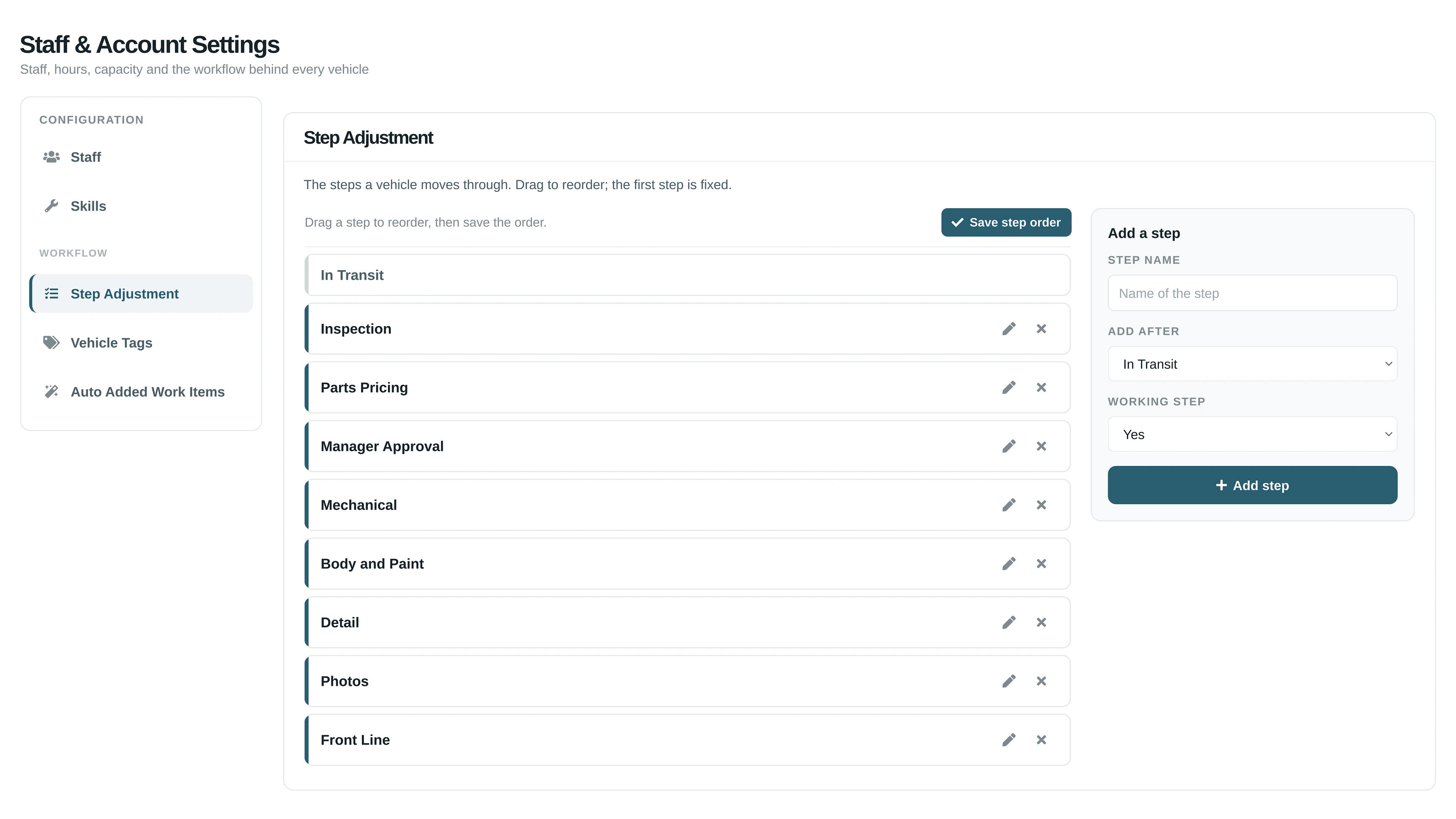Save the step order
1456x819 pixels.
1006,223
